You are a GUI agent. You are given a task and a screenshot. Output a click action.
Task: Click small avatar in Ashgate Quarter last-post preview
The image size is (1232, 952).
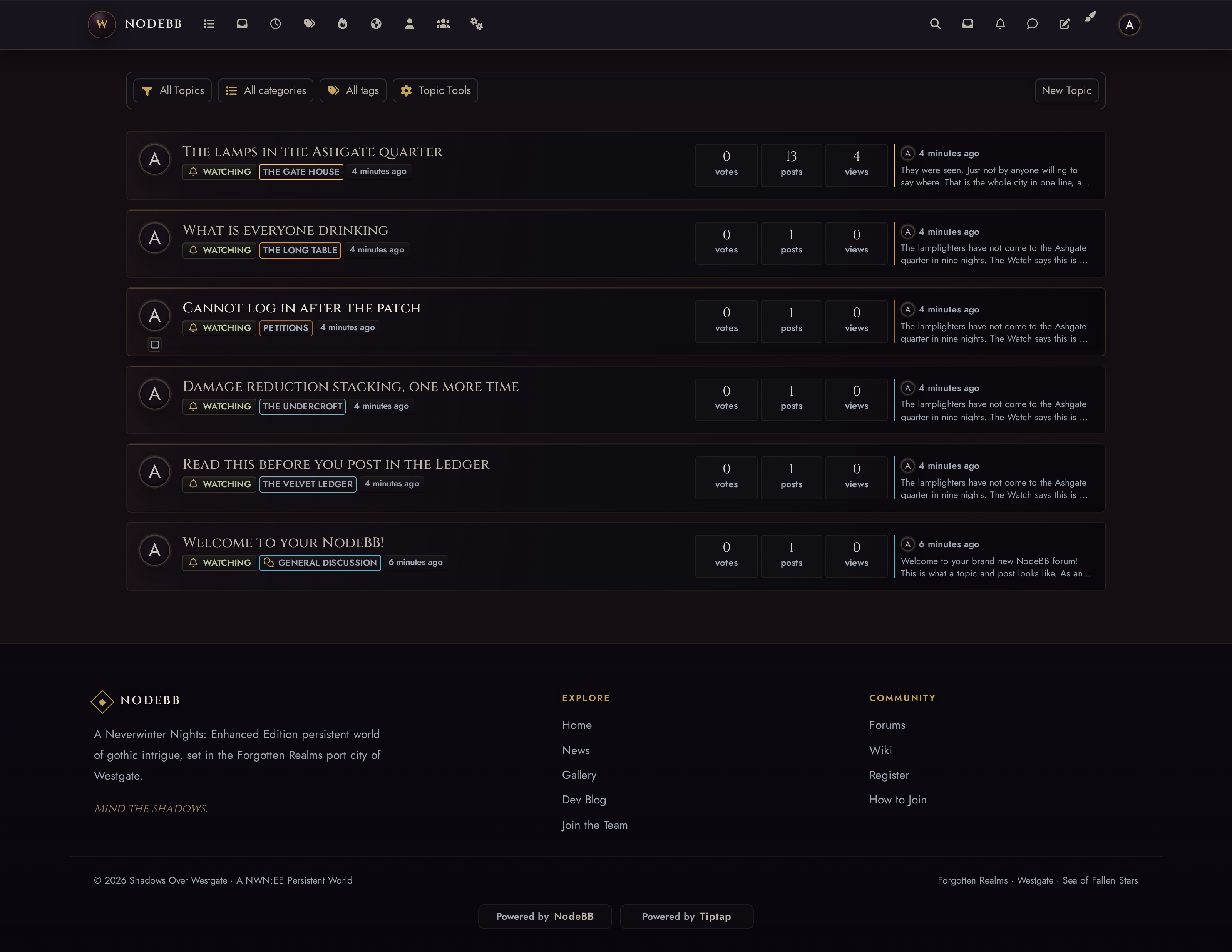(x=908, y=153)
